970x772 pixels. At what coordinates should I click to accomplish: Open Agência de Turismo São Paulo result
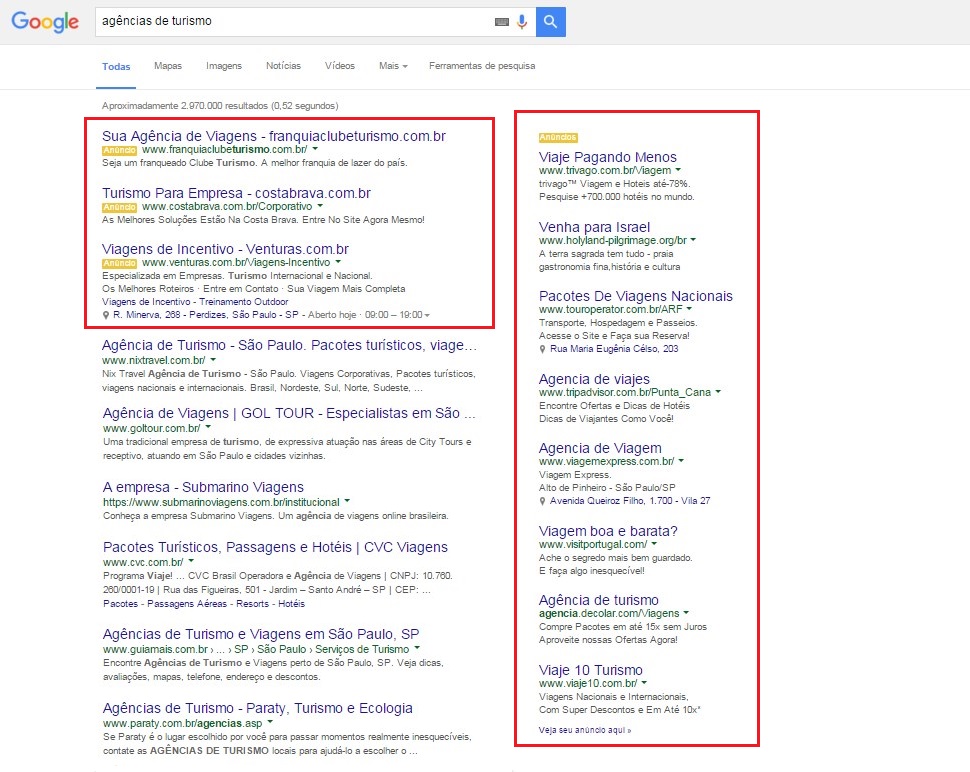[289, 345]
